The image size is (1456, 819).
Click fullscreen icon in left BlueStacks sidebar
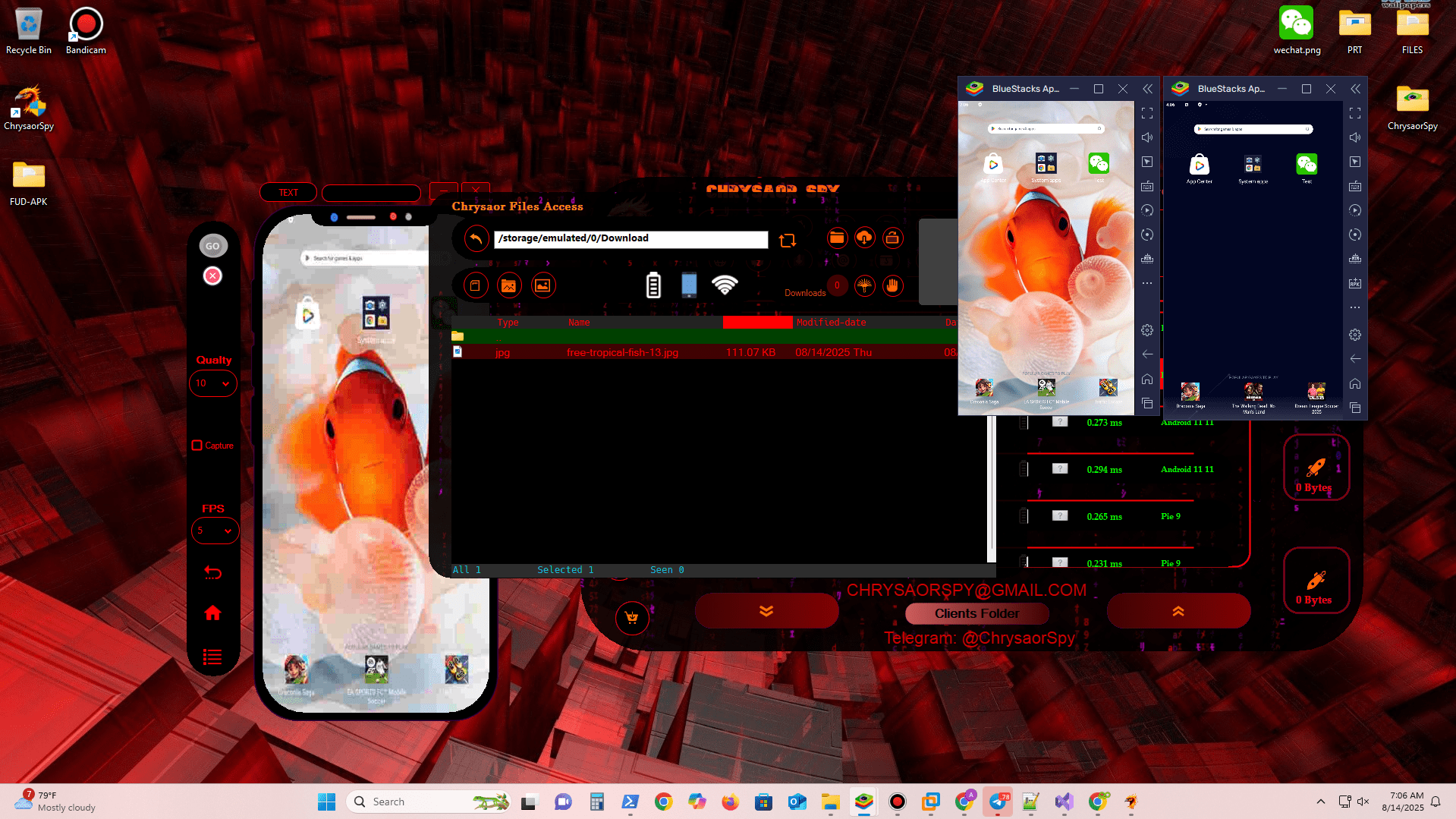(x=1147, y=113)
